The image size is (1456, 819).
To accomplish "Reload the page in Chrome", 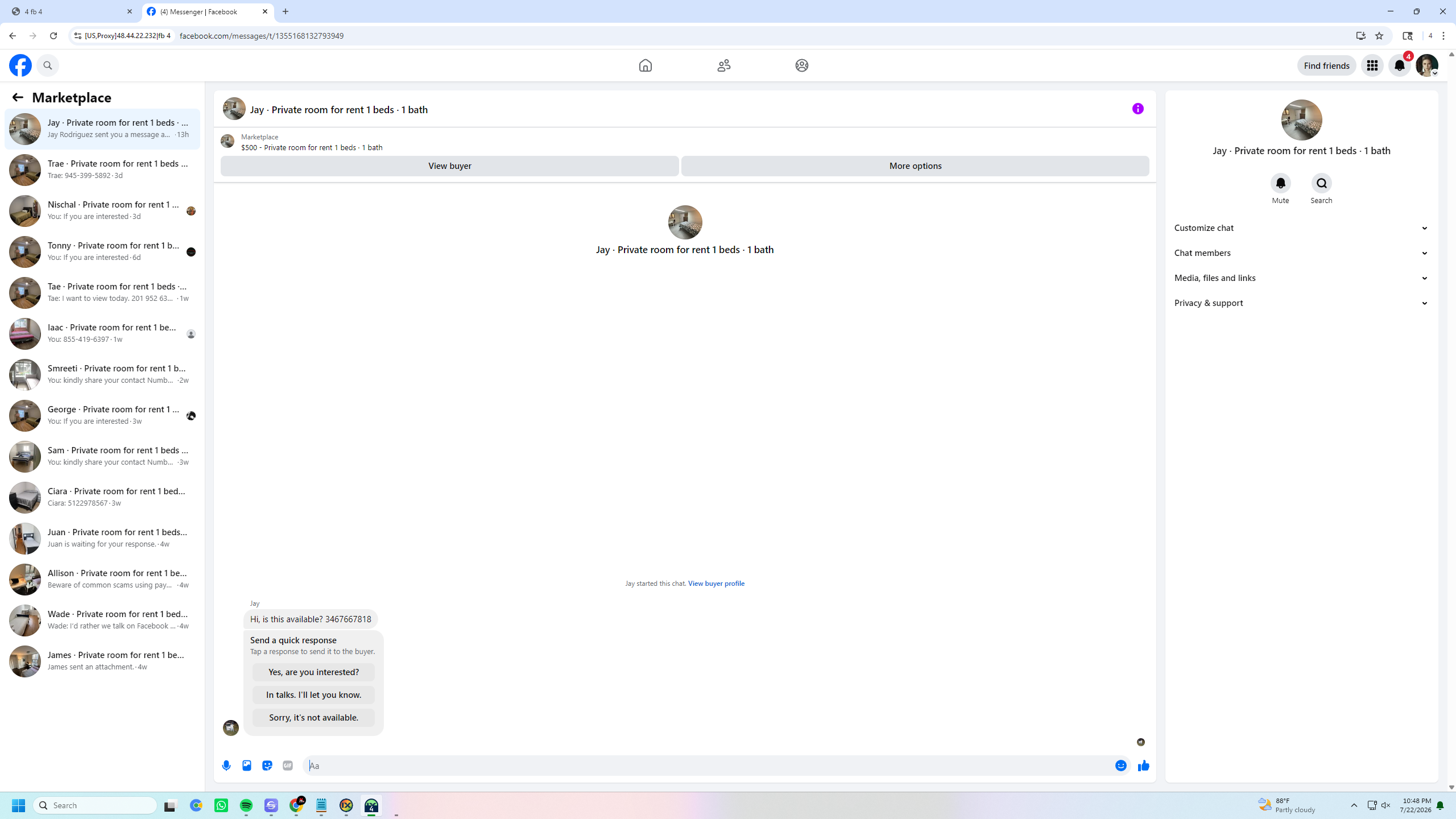I will pos(53,36).
